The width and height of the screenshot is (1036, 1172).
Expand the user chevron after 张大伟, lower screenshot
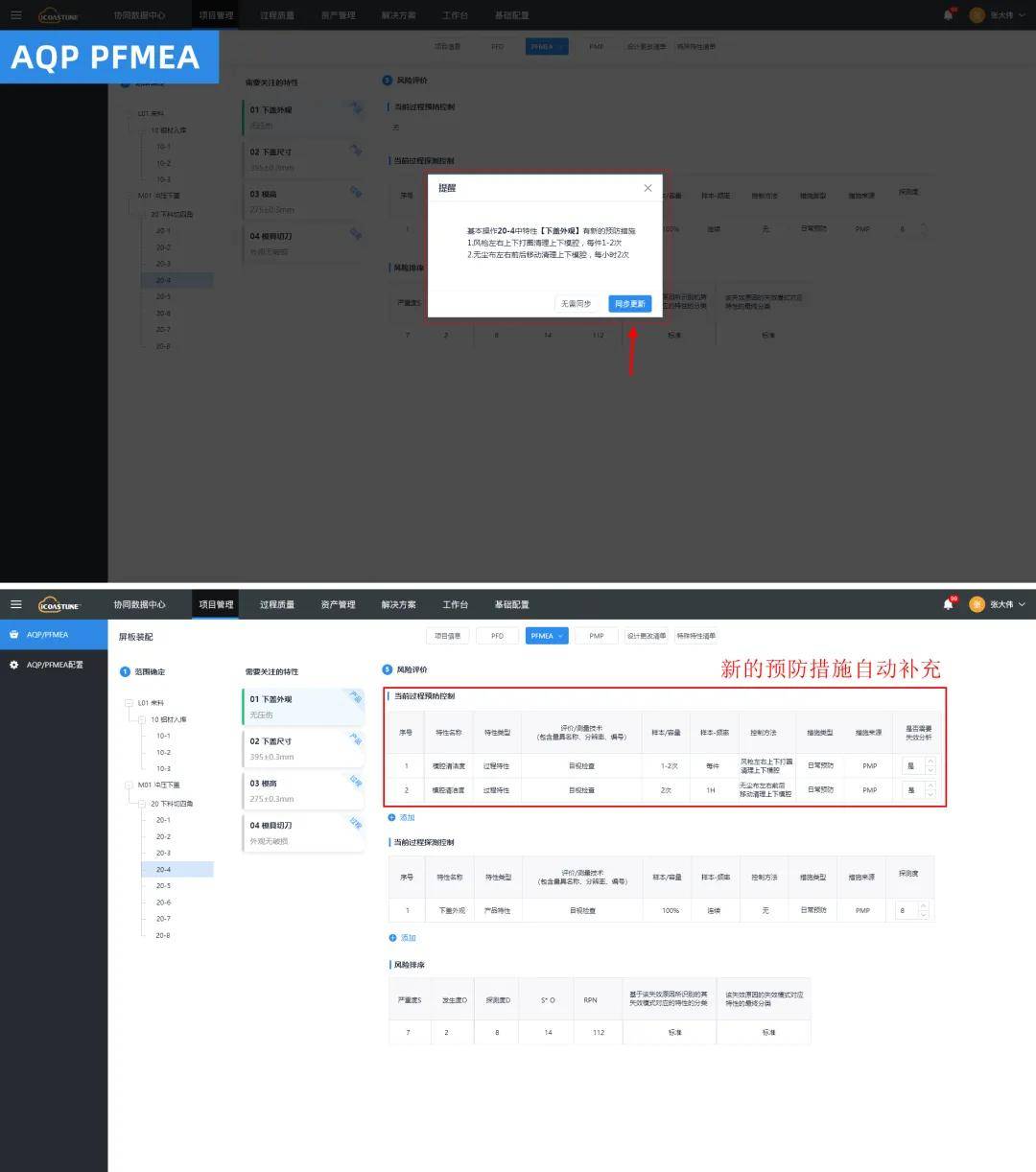click(x=1022, y=604)
